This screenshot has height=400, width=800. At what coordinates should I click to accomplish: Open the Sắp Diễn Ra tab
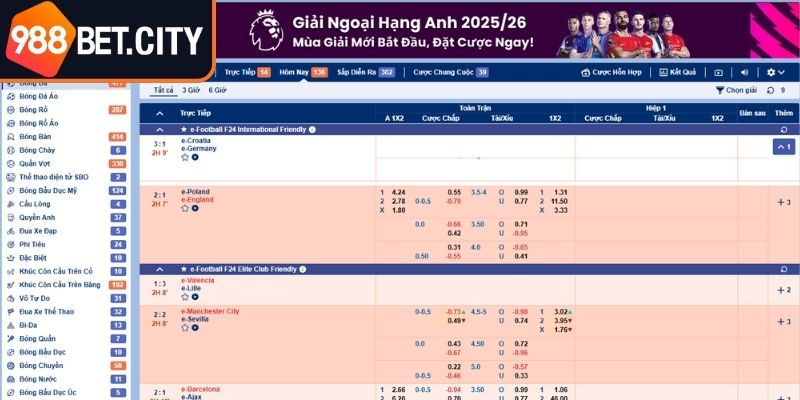[x=365, y=72]
